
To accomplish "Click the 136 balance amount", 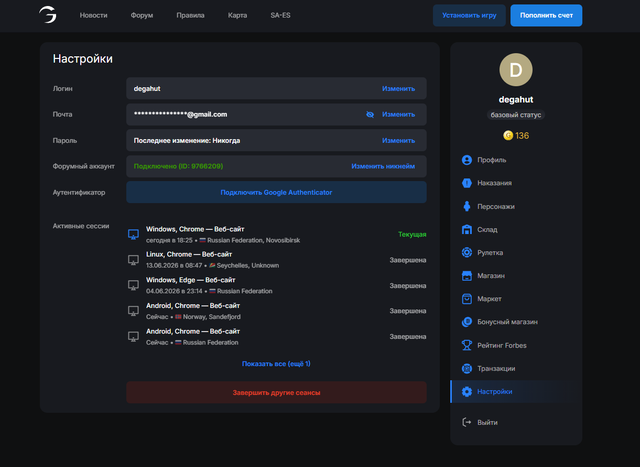I will [522, 136].
